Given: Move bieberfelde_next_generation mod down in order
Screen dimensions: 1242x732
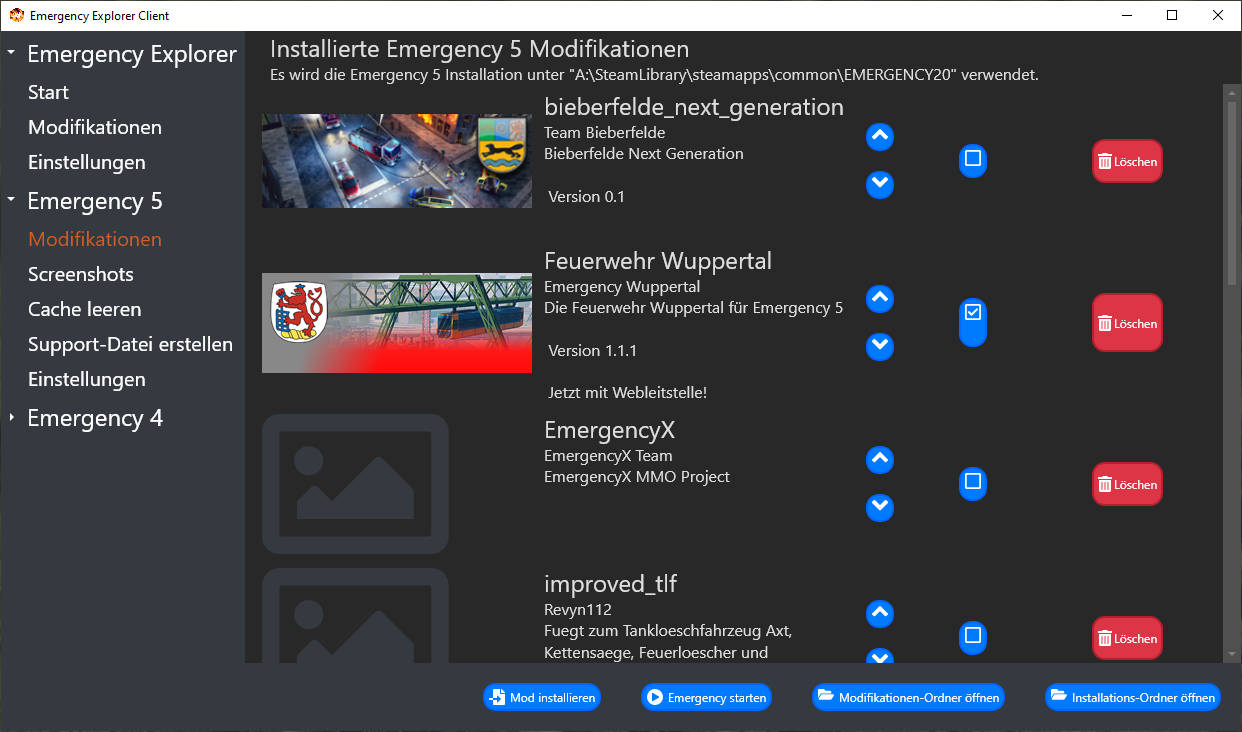Looking at the screenshot, I should (879, 185).
